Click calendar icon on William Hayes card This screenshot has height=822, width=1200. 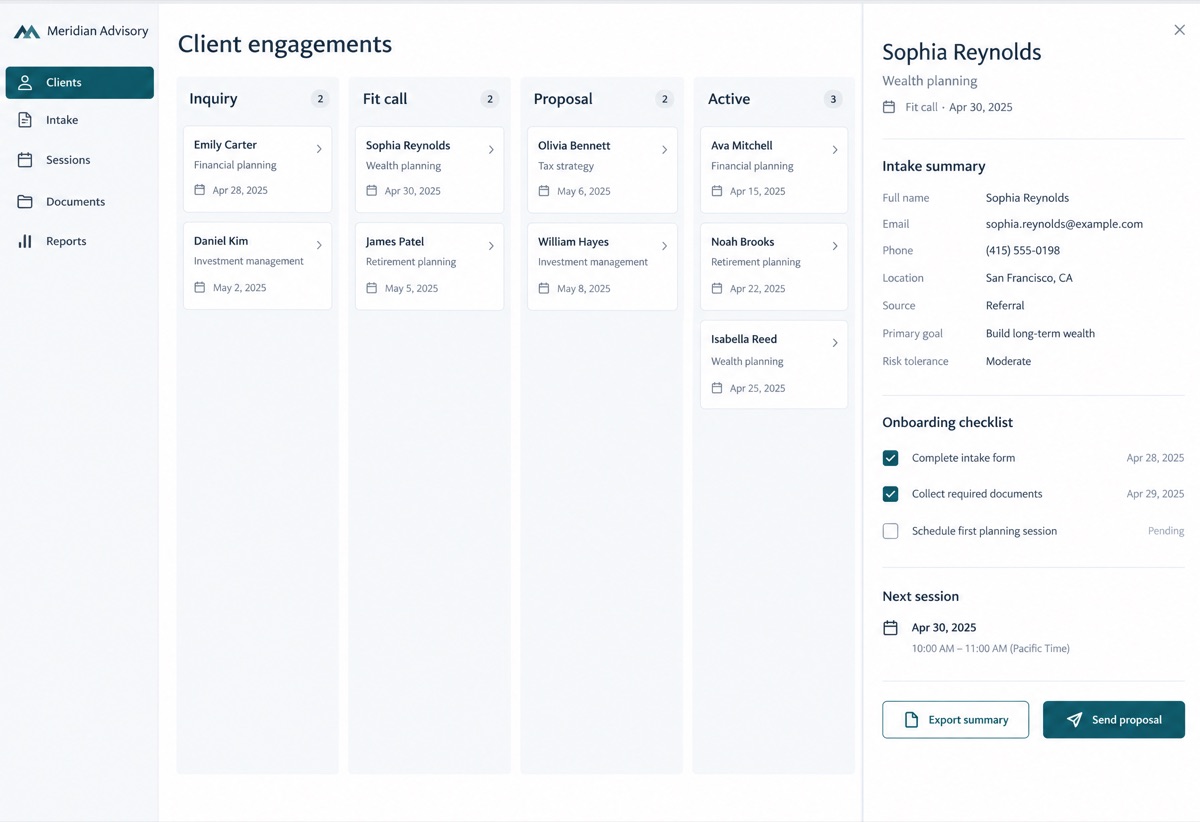point(544,288)
